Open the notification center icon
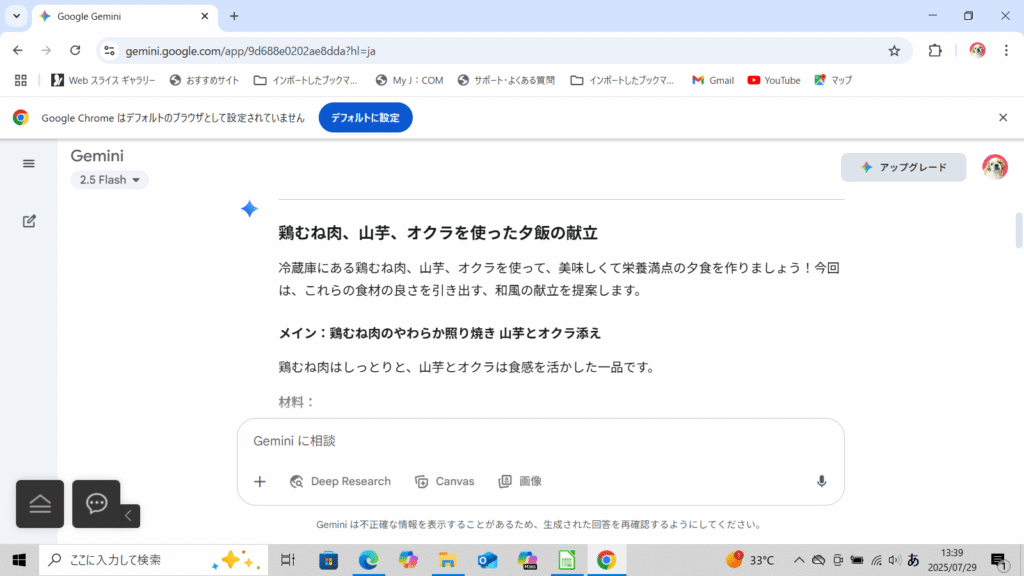 (x=999, y=560)
